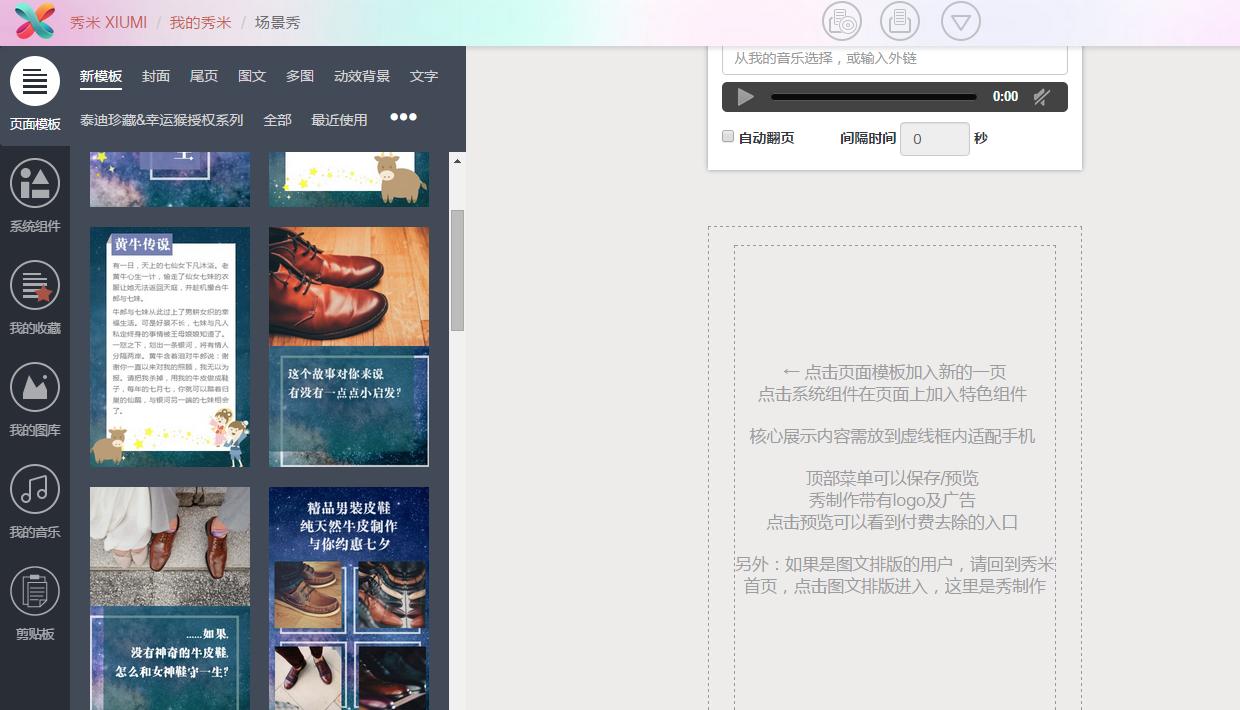
Task: Click the XIUMI logo in the top bar
Action: pyautogui.click(x=35, y=21)
